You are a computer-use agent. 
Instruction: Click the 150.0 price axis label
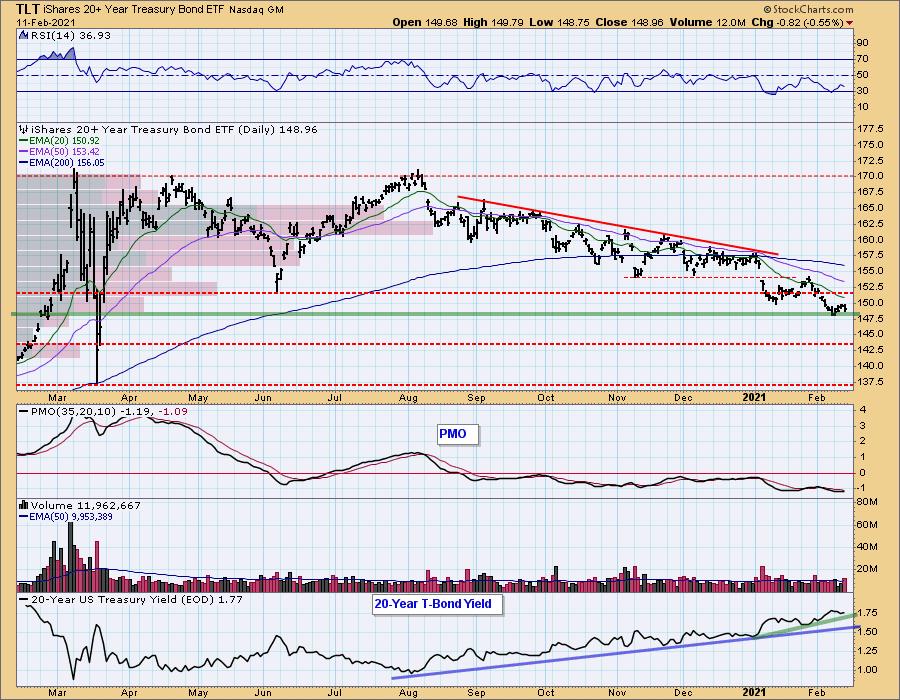[870, 302]
